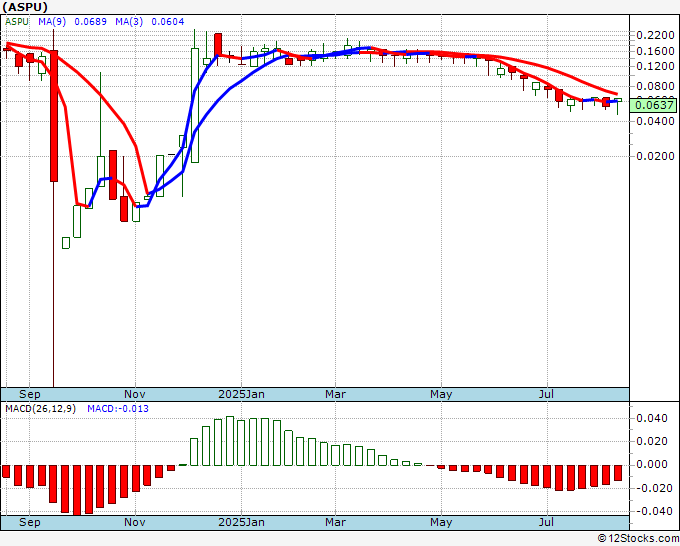
Task: Click the MA(3) value 0.0604
Action: click(x=167, y=22)
